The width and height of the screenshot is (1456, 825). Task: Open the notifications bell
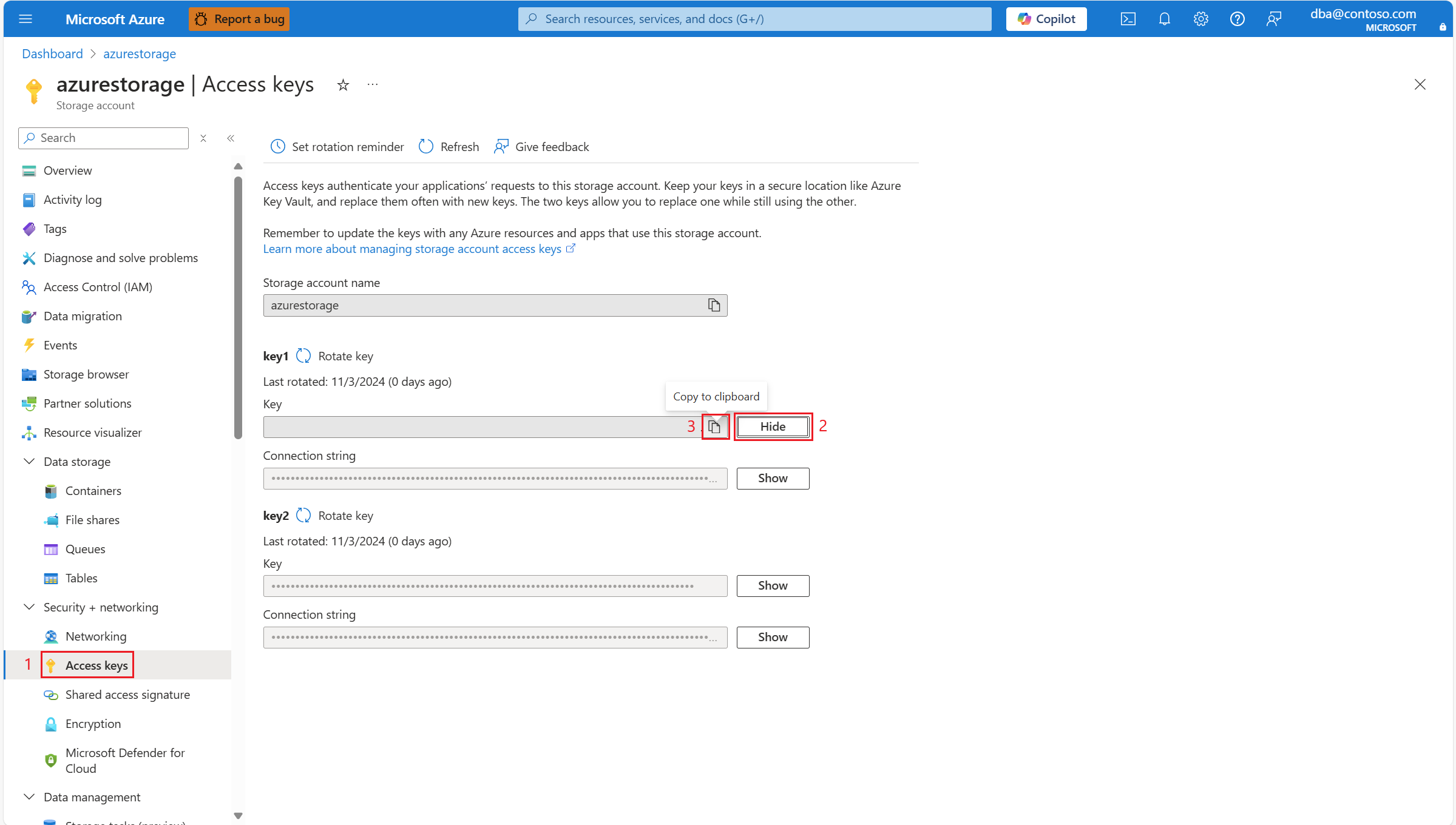(1164, 19)
